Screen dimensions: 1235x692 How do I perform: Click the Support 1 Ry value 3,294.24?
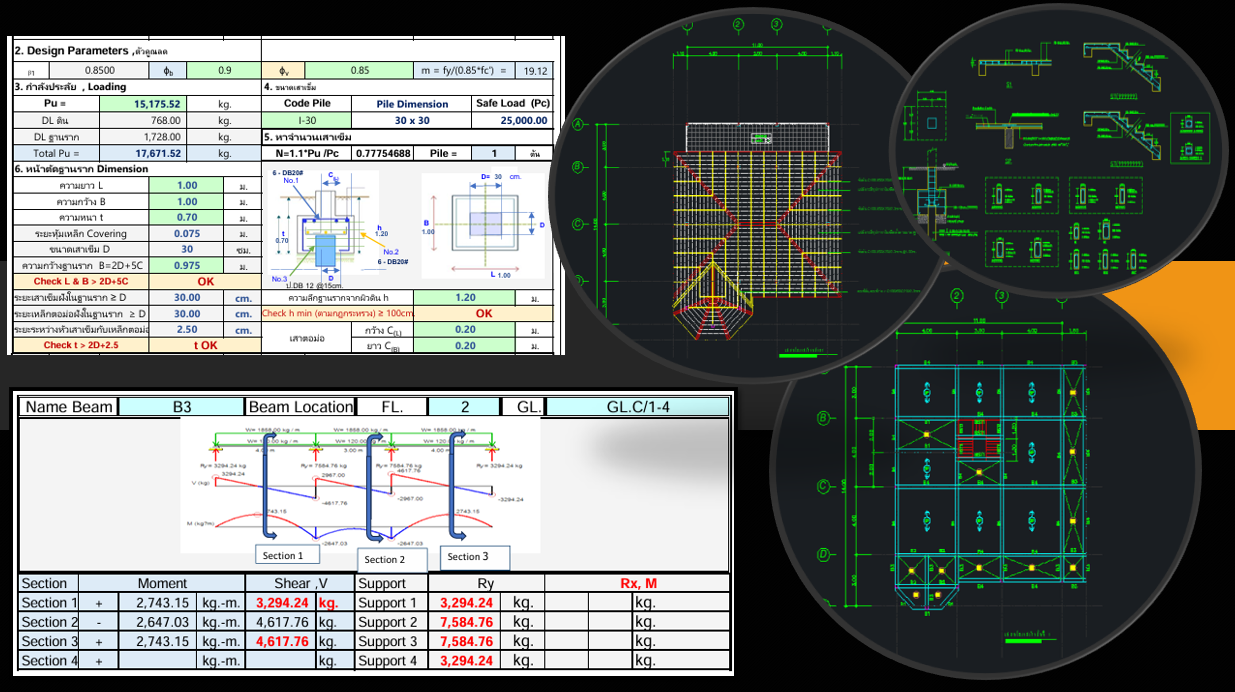point(466,603)
